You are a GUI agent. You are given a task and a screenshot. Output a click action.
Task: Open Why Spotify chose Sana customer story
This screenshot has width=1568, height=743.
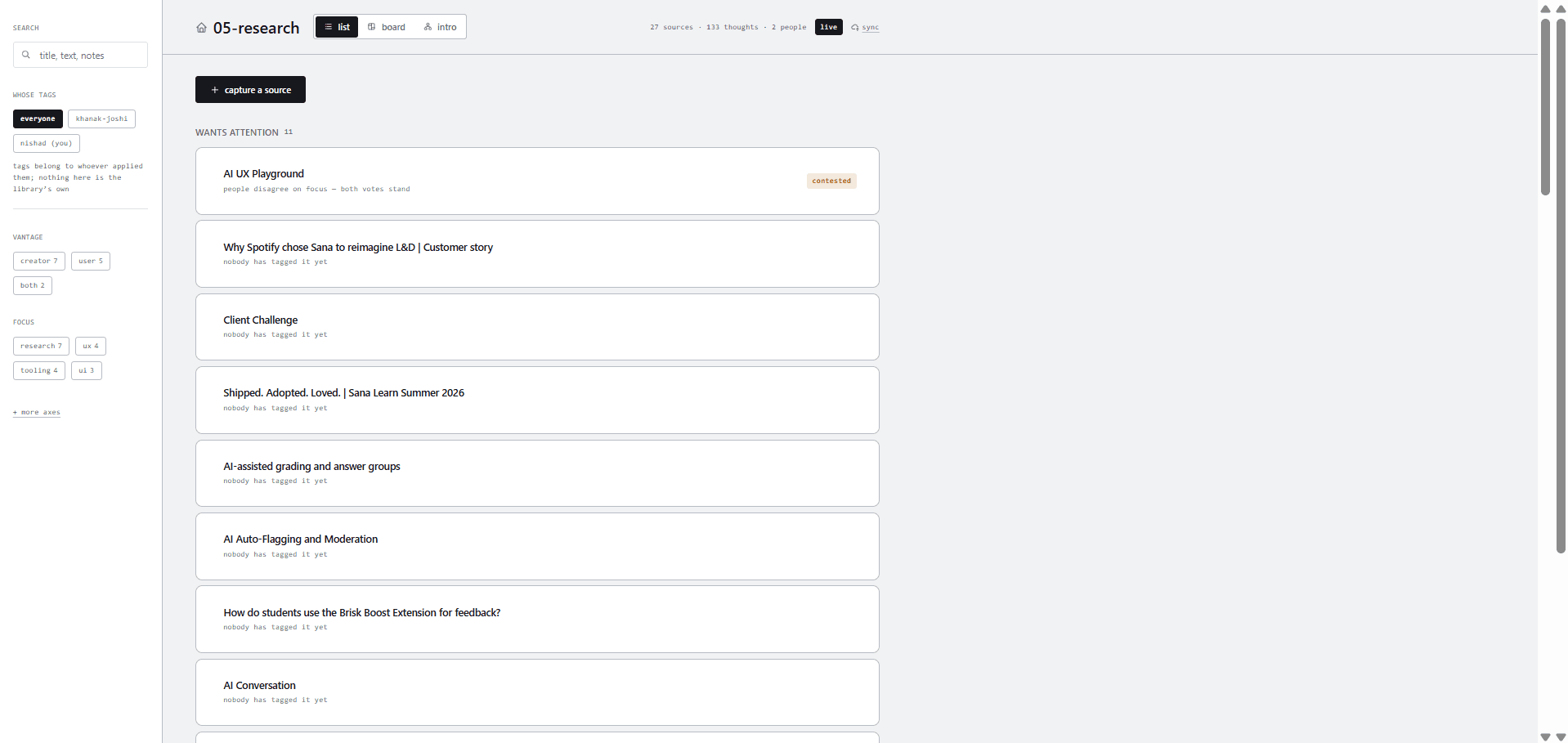tap(537, 253)
